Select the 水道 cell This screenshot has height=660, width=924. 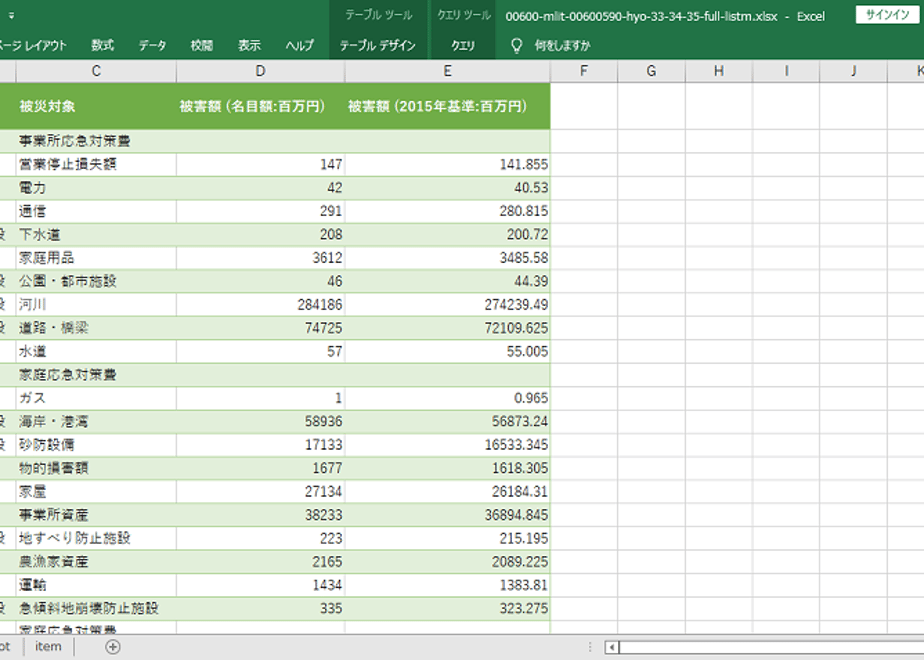[x=96, y=352]
